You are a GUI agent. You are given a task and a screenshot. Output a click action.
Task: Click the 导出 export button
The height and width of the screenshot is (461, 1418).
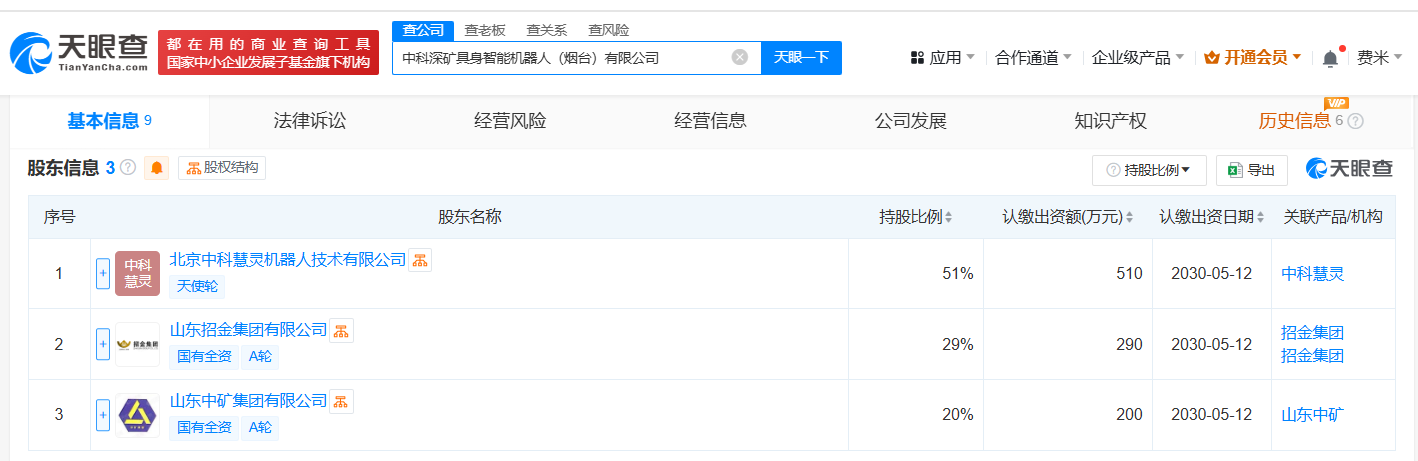(1251, 170)
